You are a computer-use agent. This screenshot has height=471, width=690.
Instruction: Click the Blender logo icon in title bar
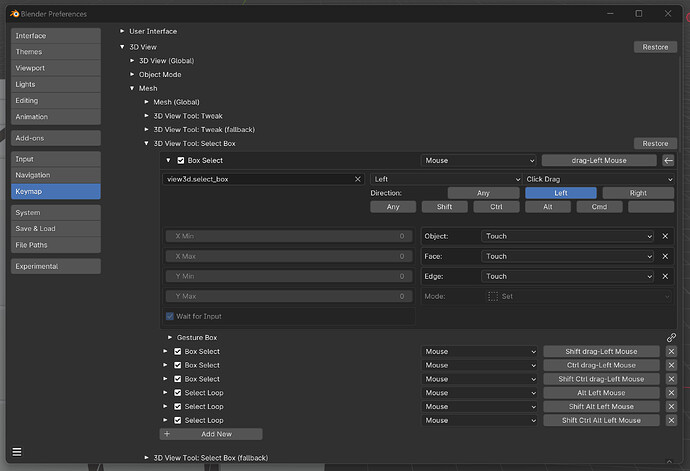pyautogui.click(x=15, y=14)
